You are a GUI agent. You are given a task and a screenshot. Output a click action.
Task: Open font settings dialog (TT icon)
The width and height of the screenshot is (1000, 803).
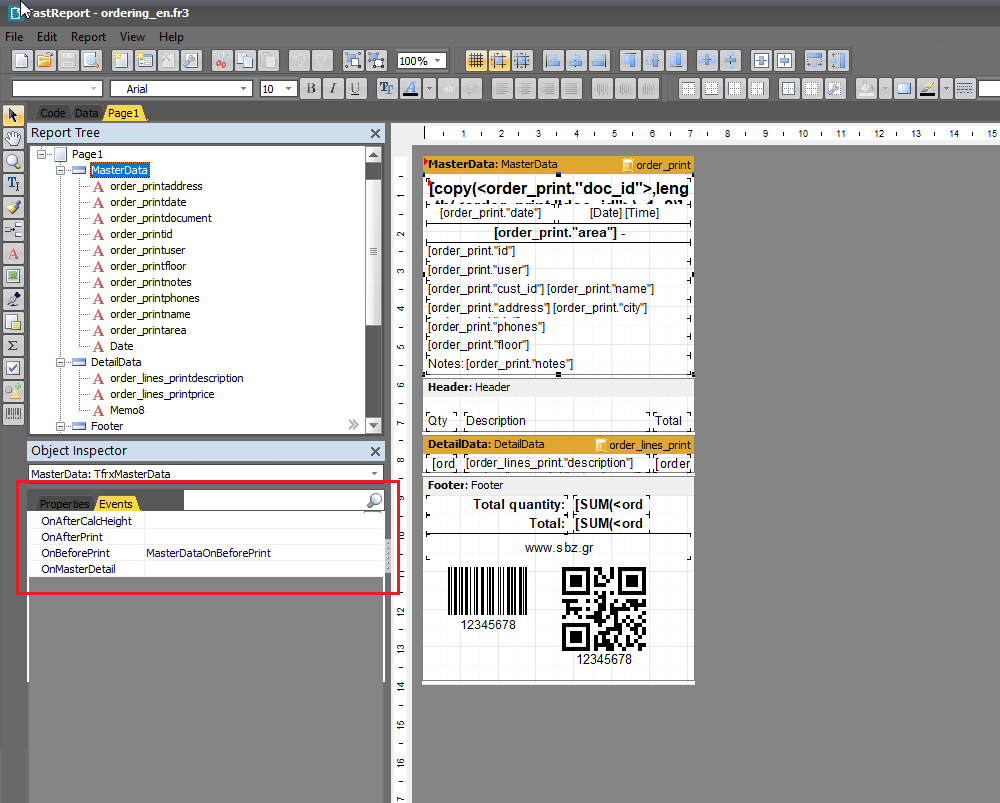tap(386, 89)
